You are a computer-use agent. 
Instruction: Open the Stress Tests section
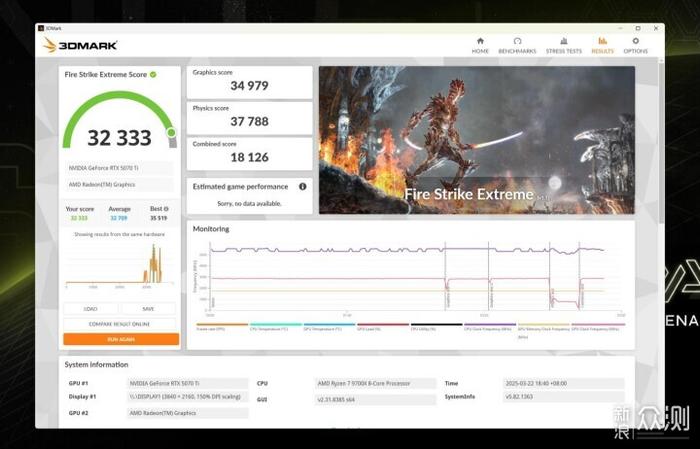564,46
